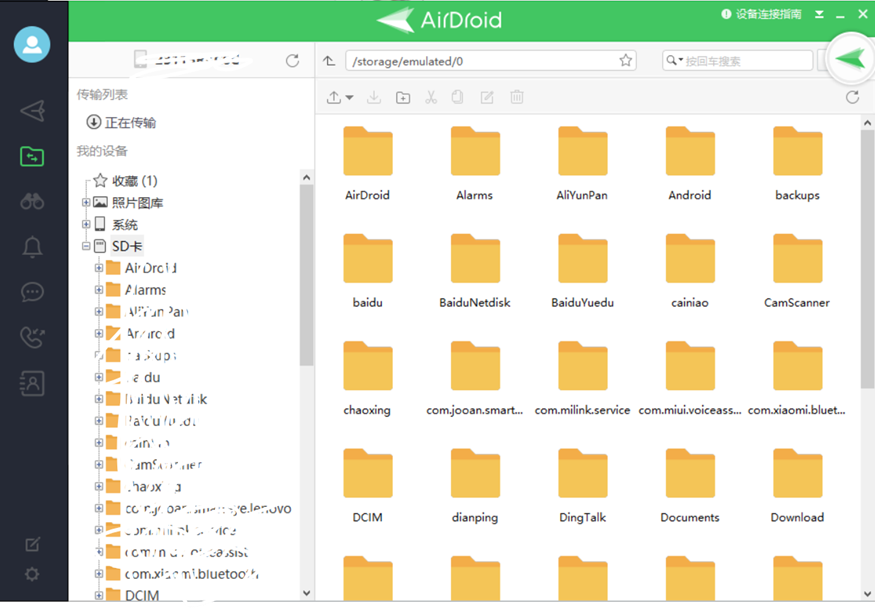The width and height of the screenshot is (875, 608).
Task: Open the top bar dropdown menu arrow
Action: pyautogui.click(x=819, y=15)
